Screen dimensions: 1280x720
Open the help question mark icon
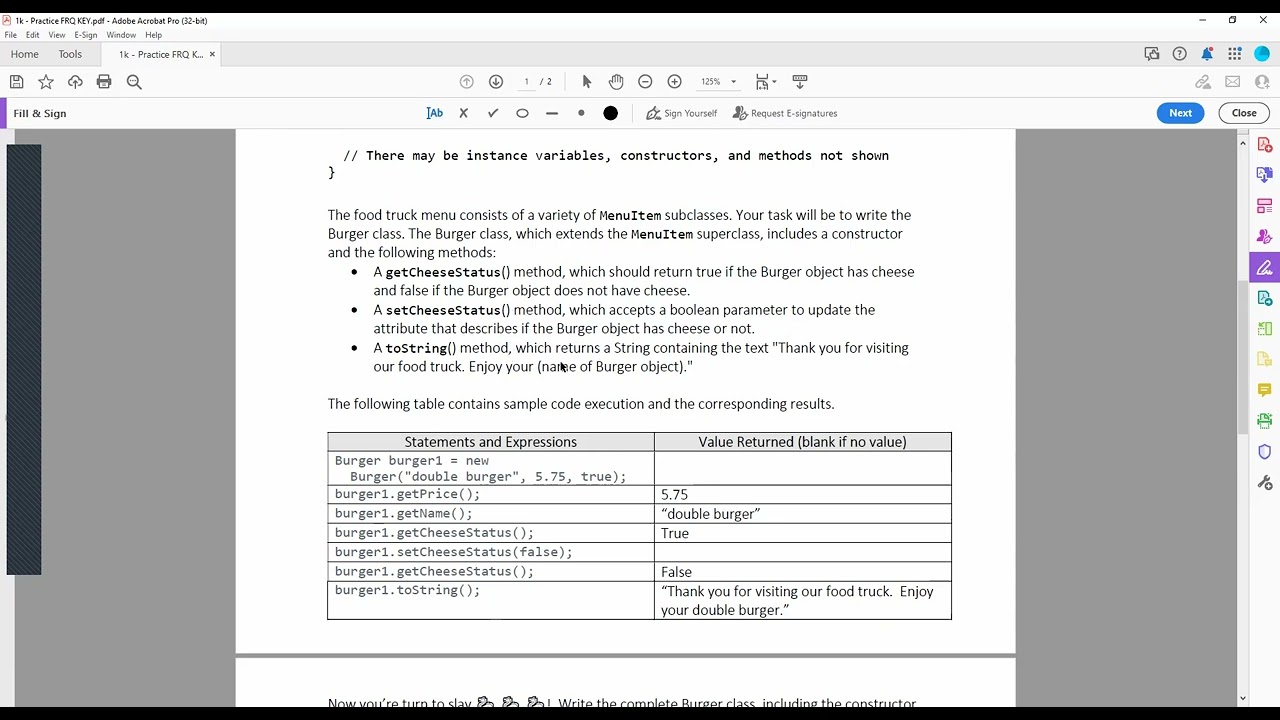[x=1180, y=54]
